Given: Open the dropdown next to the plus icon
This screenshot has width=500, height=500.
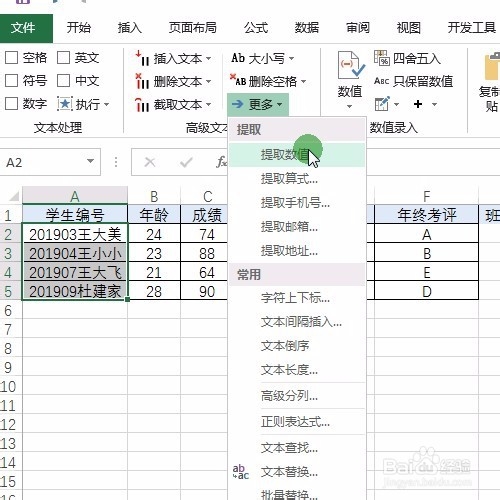Looking at the screenshot, I should pos(434,105).
